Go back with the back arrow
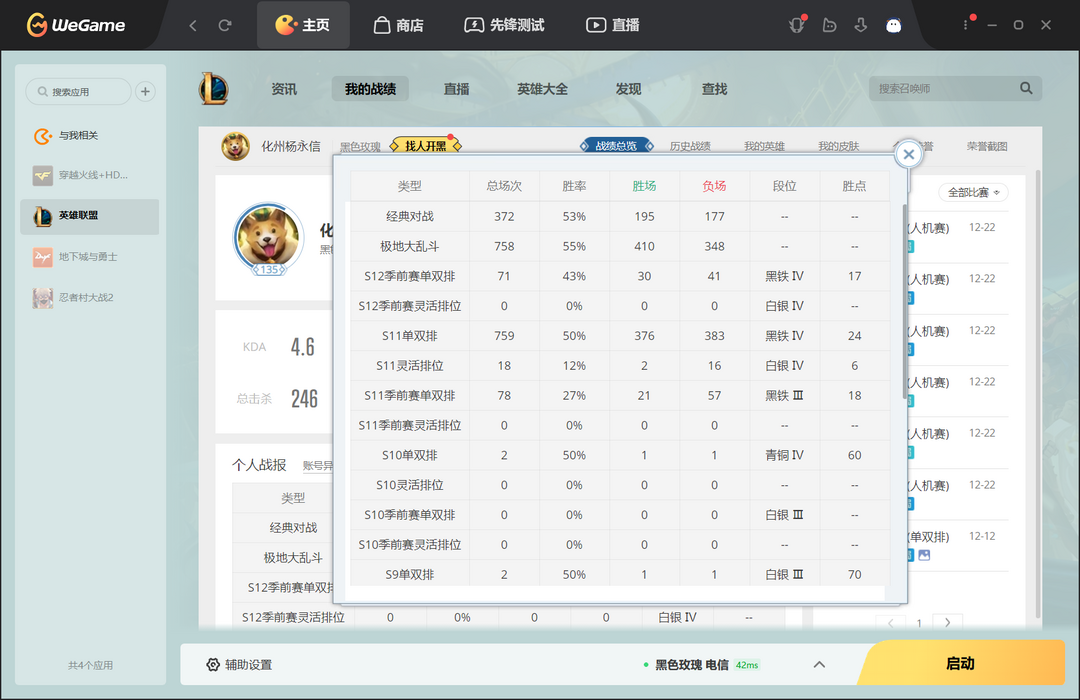Screen dimensions: 1080x700 coord(193,25)
